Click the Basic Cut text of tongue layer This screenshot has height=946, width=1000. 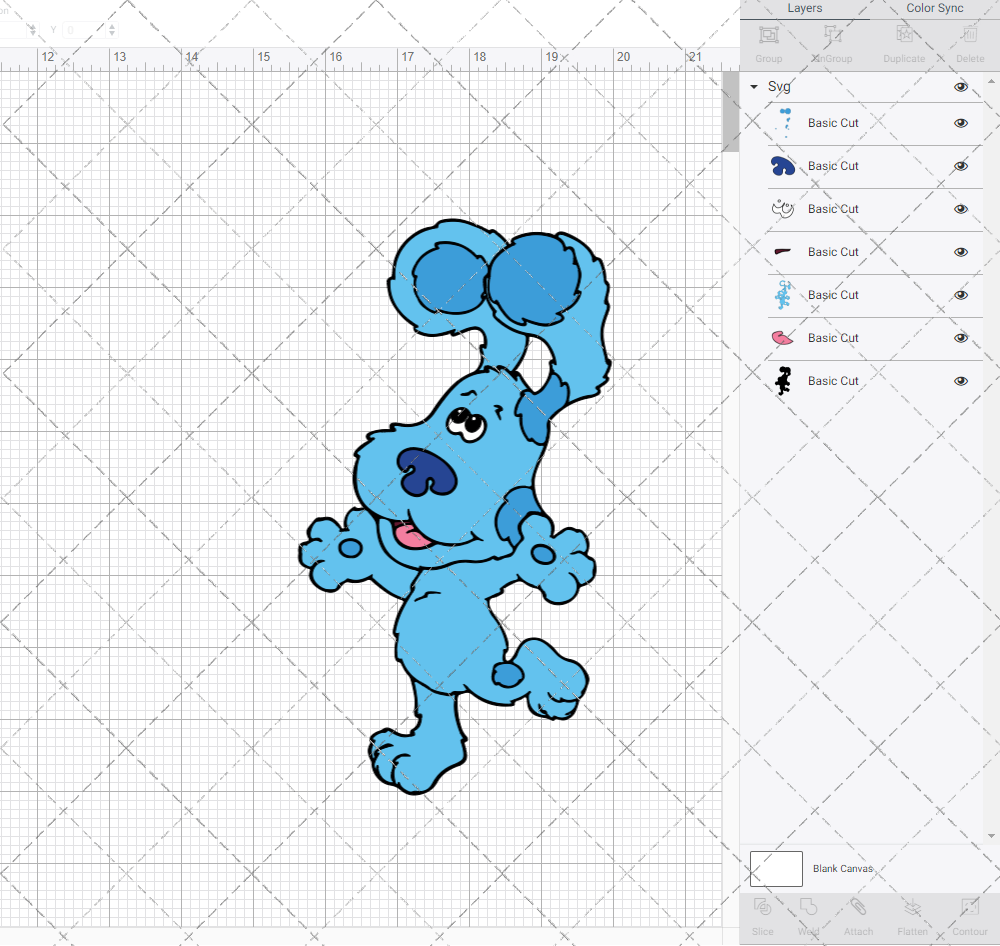coord(833,338)
